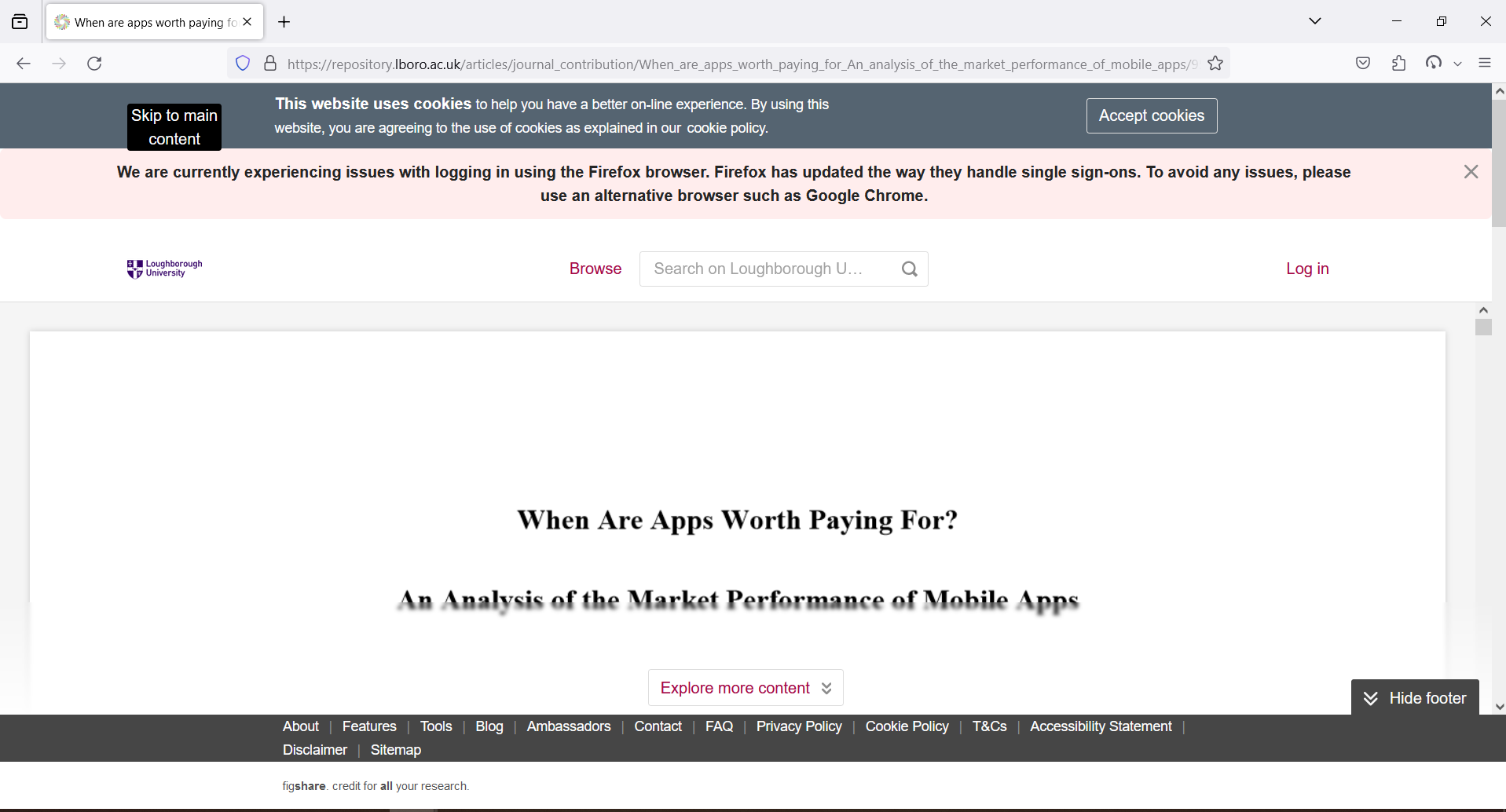Accept cookies on the banner
The image size is (1506, 812).
coord(1151,115)
